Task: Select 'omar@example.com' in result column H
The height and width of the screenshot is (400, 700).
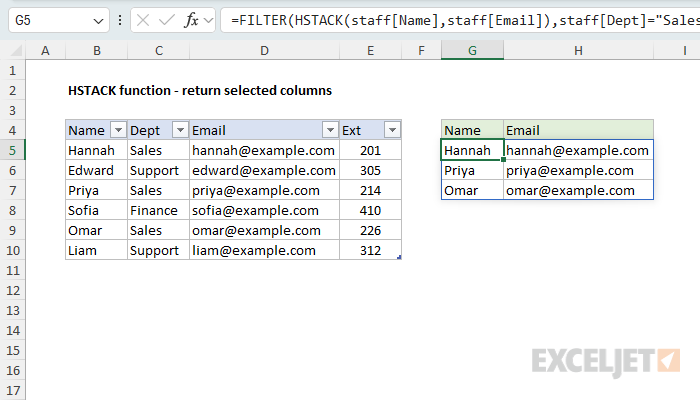Action: [x=578, y=191]
